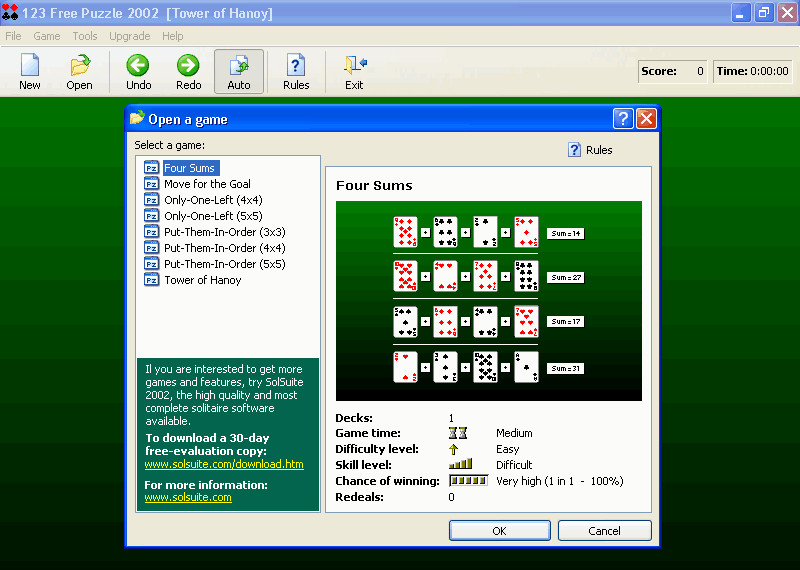The width and height of the screenshot is (800, 570).
Task: Click the hourglass Game time icon
Action: pyautogui.click(x=458, y=433)
